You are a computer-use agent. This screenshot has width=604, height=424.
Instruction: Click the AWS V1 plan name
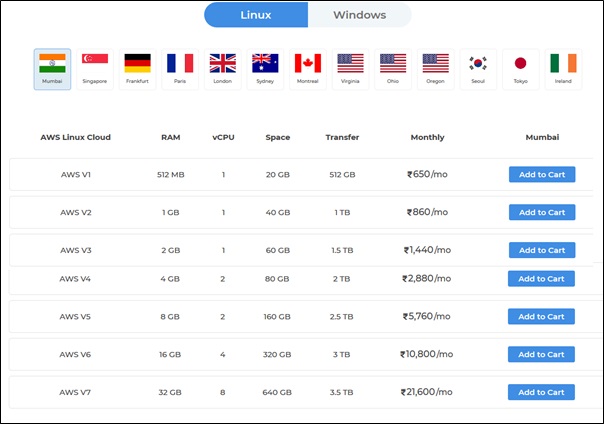tap(76, 174)
